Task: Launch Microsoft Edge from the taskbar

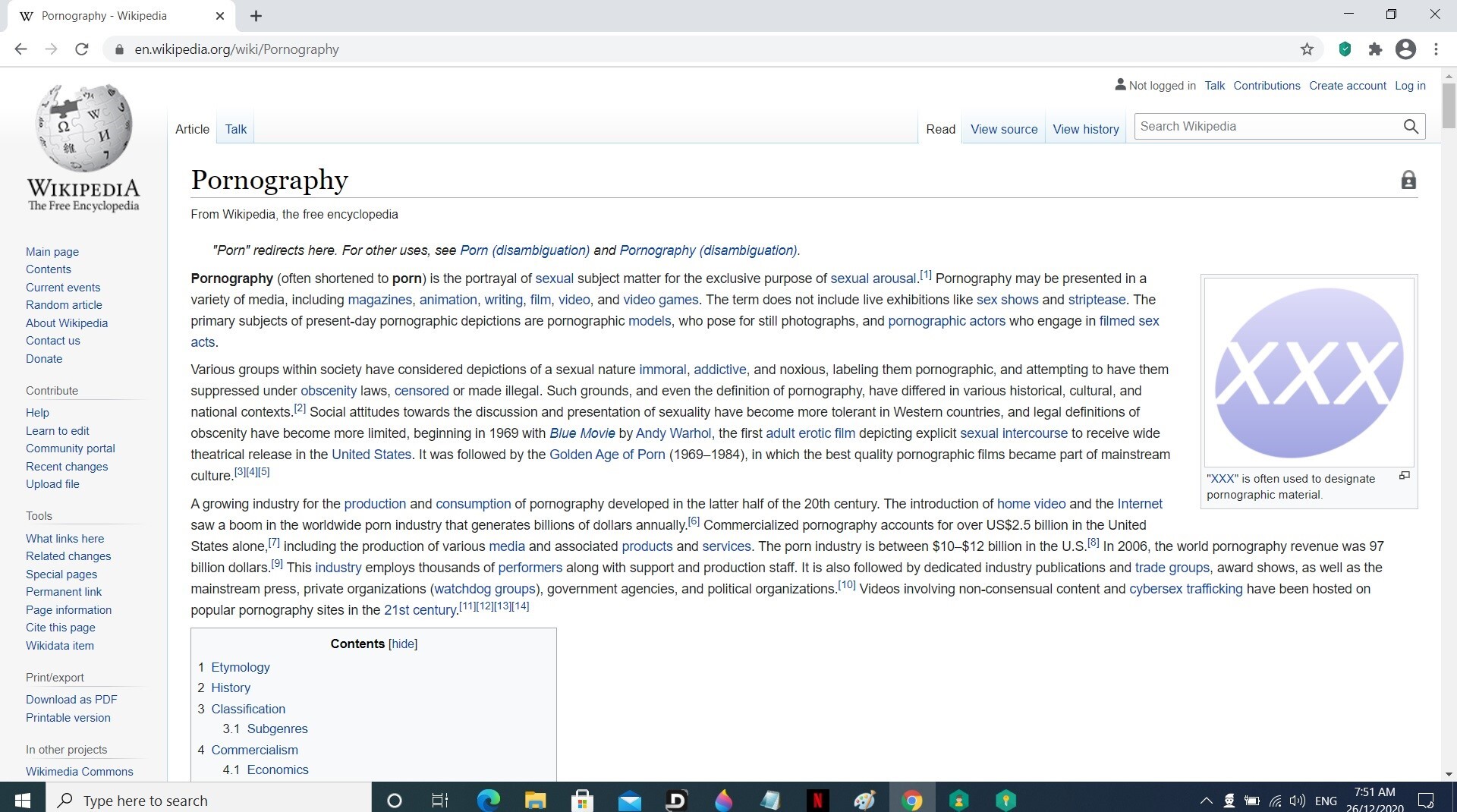Action: coord(488,800)
